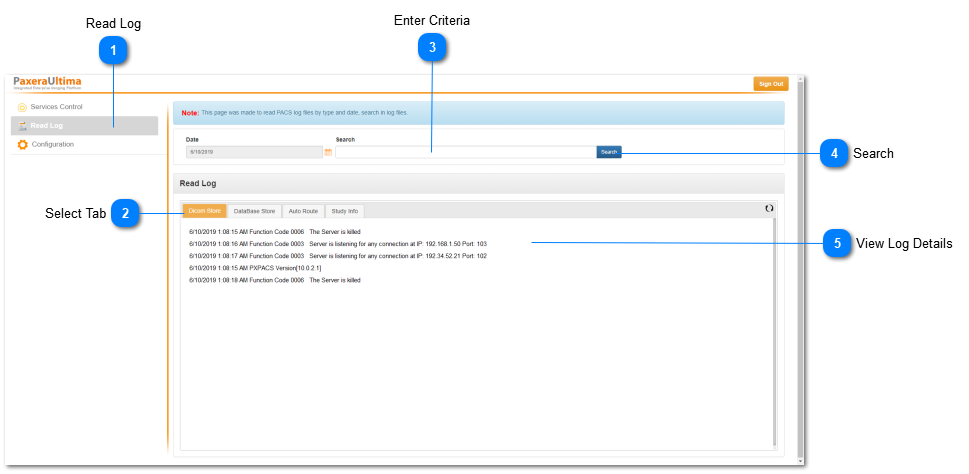The image size is (969, 474).
Task: Click the page's outer vertical scrollbar
Action: [799, 270]
